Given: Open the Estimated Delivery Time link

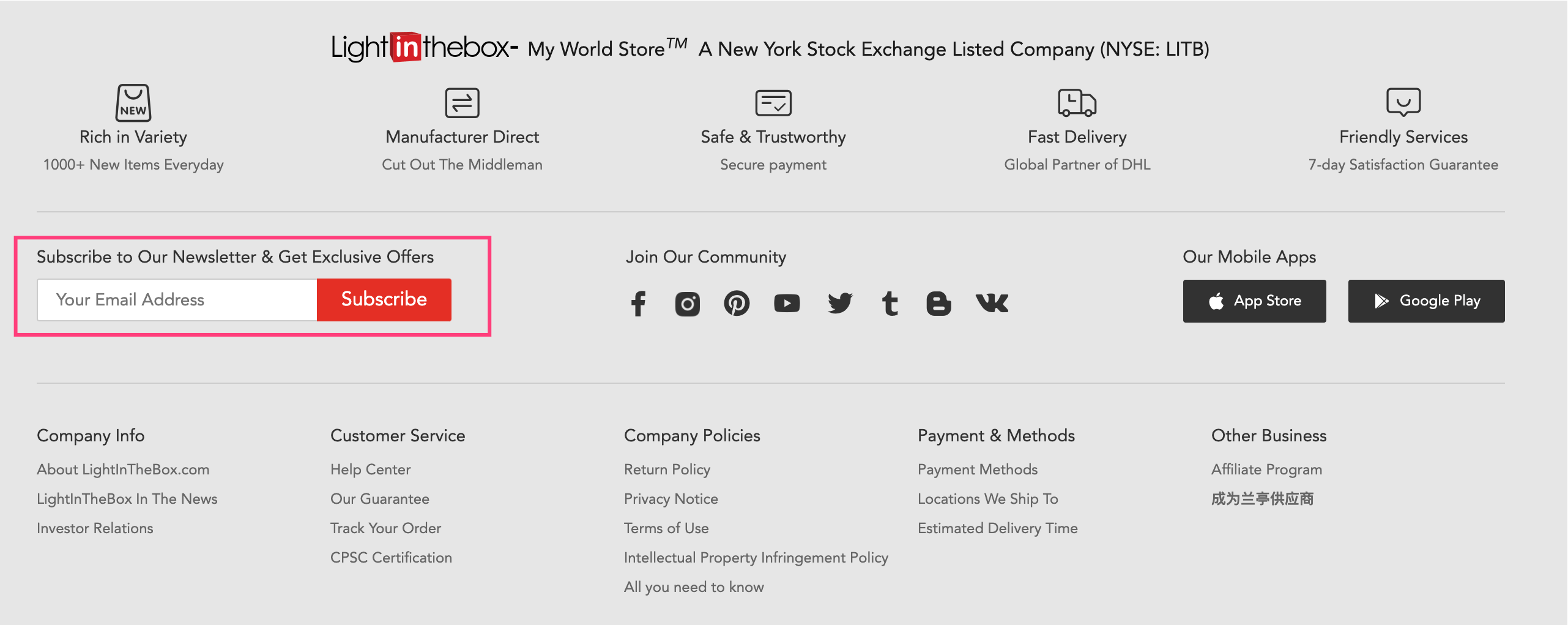Looking at the screenshot, I should pos(997,528).
